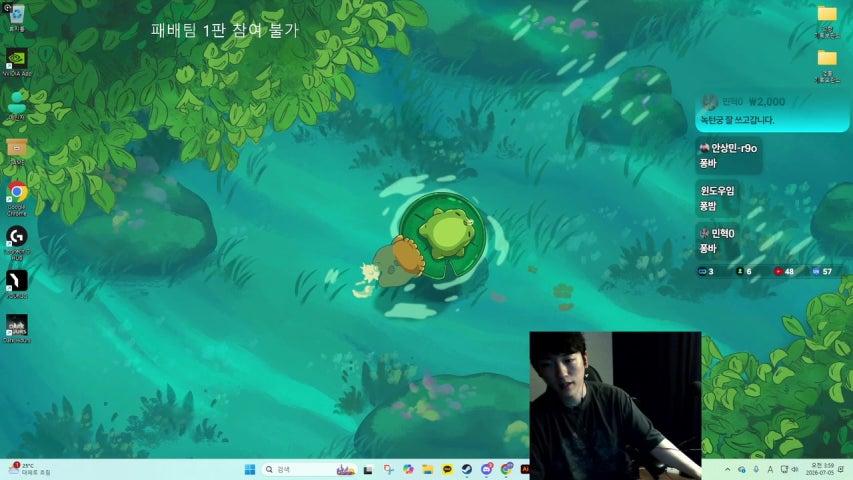
Task: Click the 윈도우임 chat message
Action: pos(717,198)
